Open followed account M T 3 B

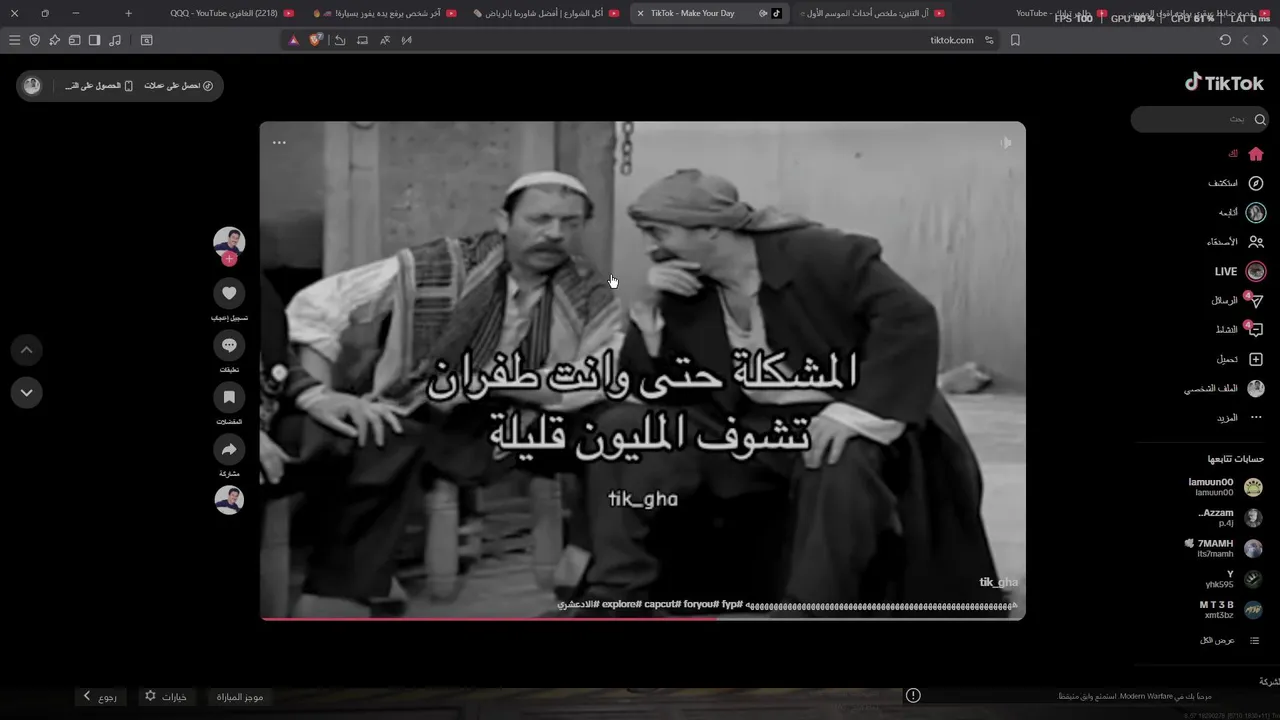coord(1231,610)
